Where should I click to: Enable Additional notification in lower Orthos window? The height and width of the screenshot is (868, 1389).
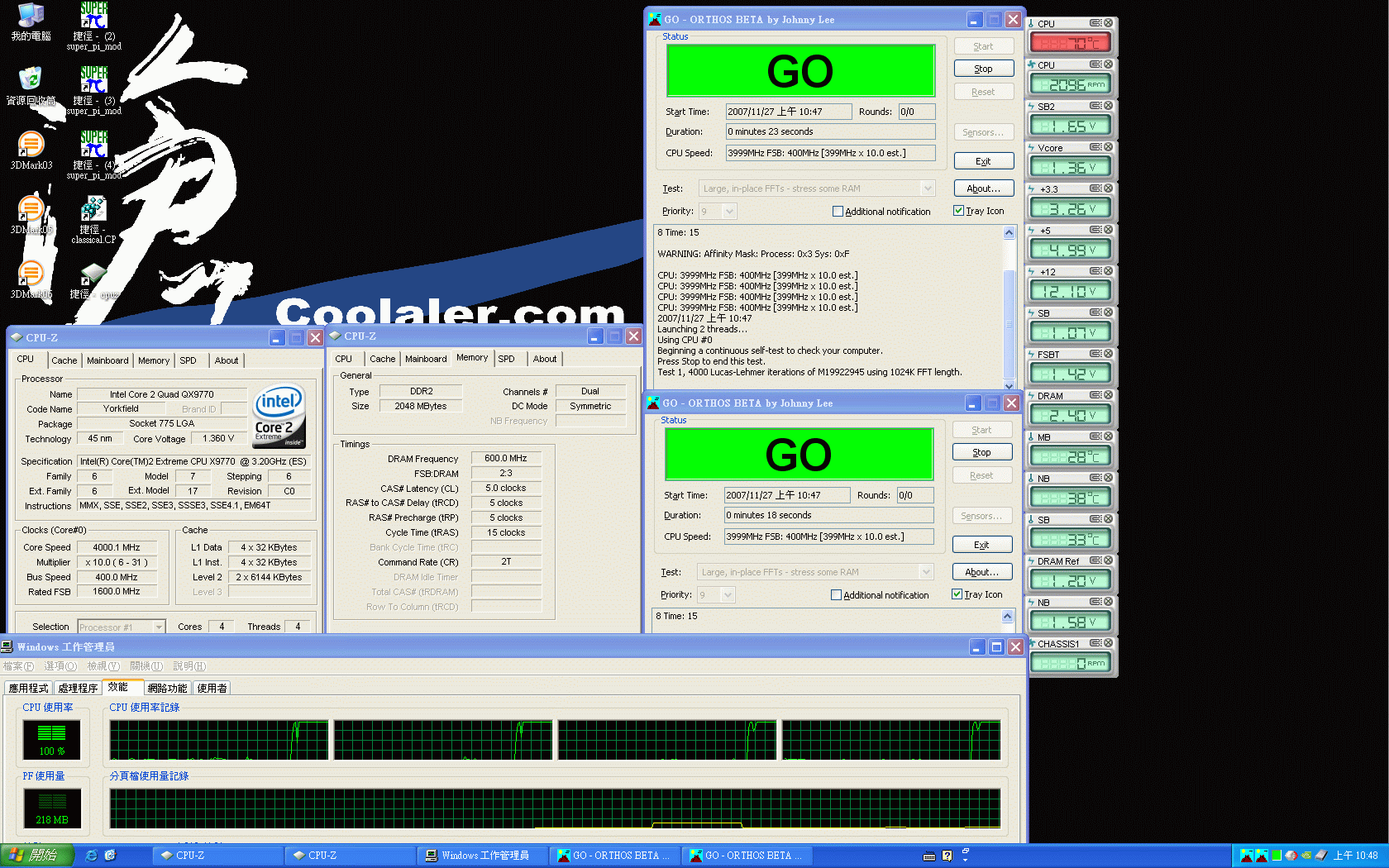(836, 595)
